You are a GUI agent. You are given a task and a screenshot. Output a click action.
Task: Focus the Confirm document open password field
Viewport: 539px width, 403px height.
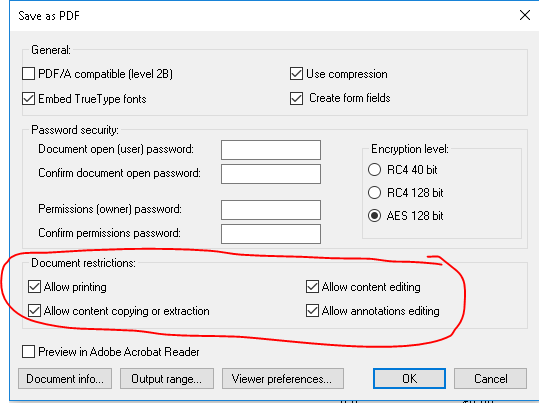click(x=271, y=174)
